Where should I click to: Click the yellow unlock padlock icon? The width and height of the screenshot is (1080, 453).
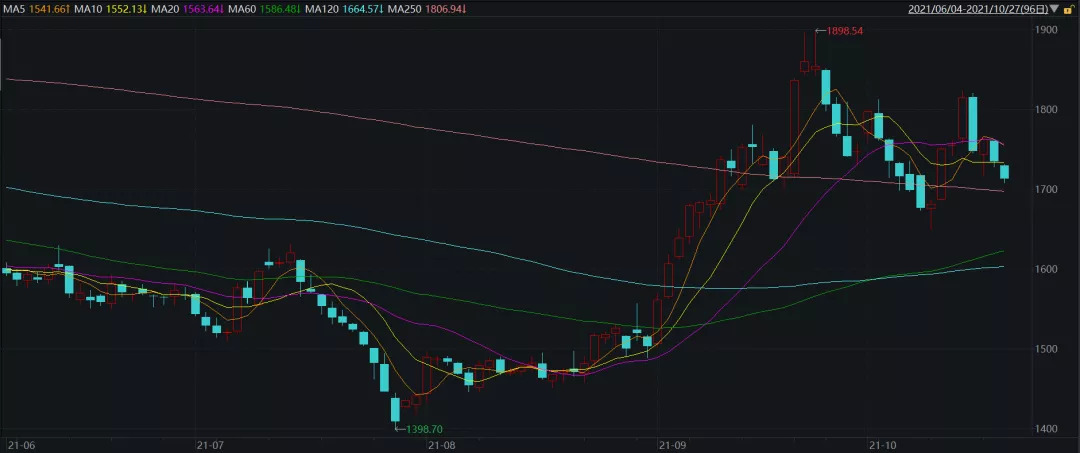(1068, 9)
